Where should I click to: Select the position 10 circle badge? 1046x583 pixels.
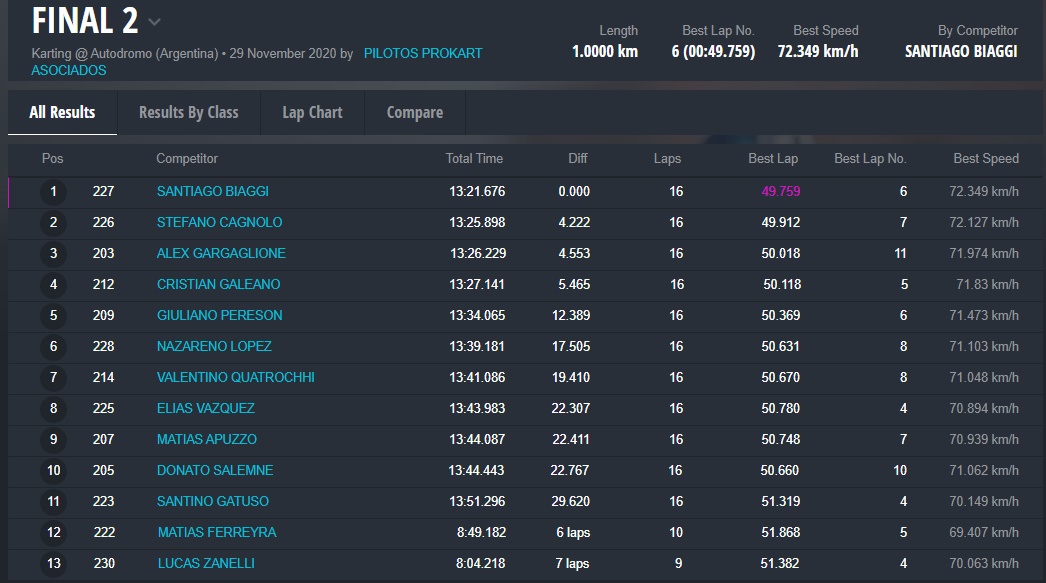click(53, 471)
